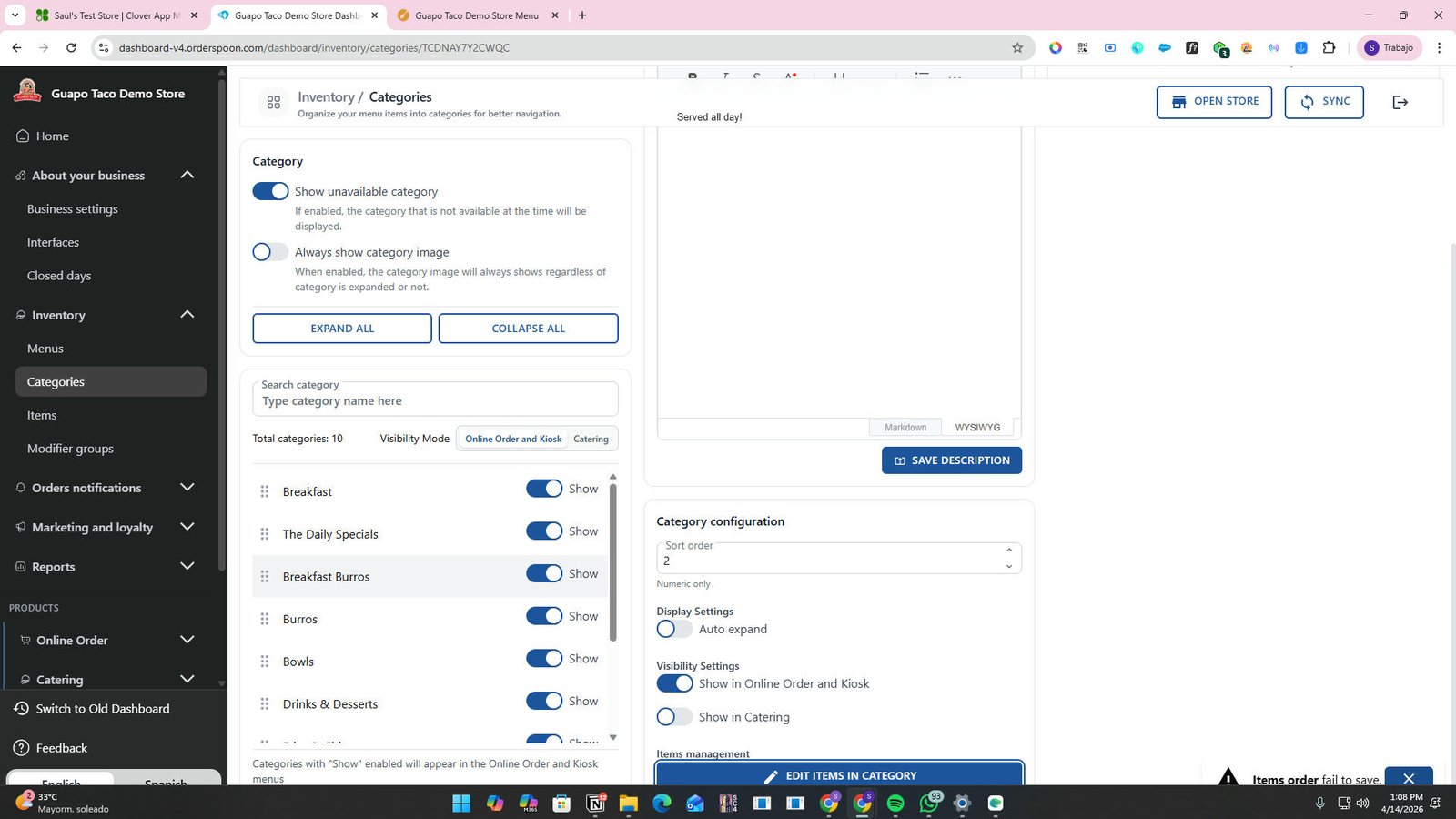The height and width of the screenshot is (819, 1456).
Task: Enable Show in Catering toggle
Action: (674, 717)
